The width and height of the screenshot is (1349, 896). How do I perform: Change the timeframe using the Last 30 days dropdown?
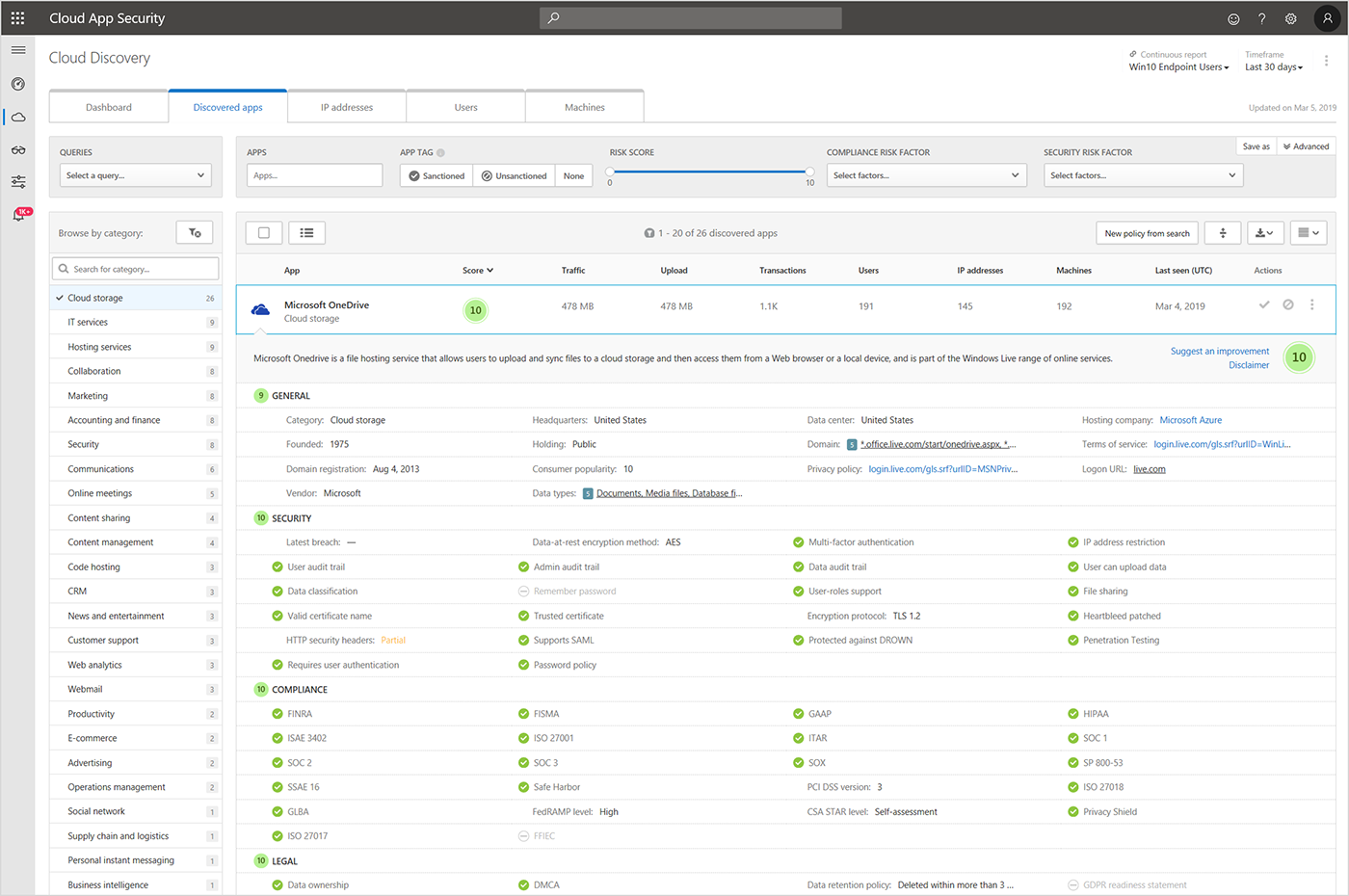click(x=1272, y=66)
